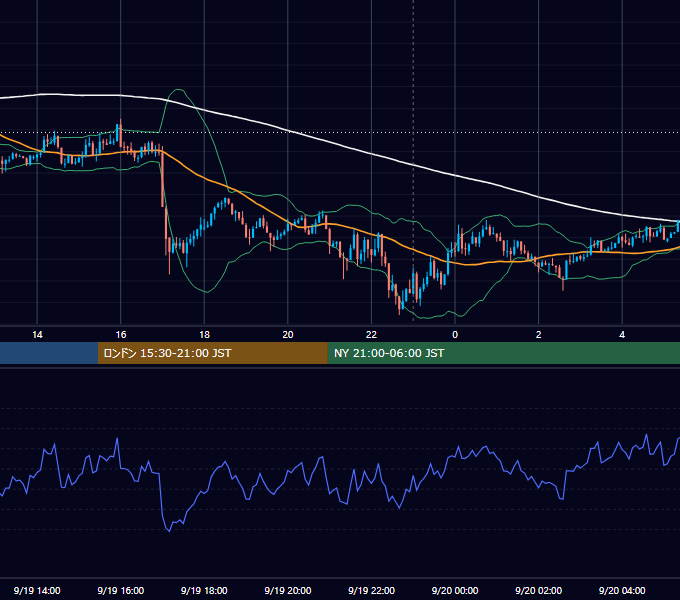Click the 9/19 14:00 date label
Image resolution: width=680 pixels, height=600 pixels.
coord(37,590)
